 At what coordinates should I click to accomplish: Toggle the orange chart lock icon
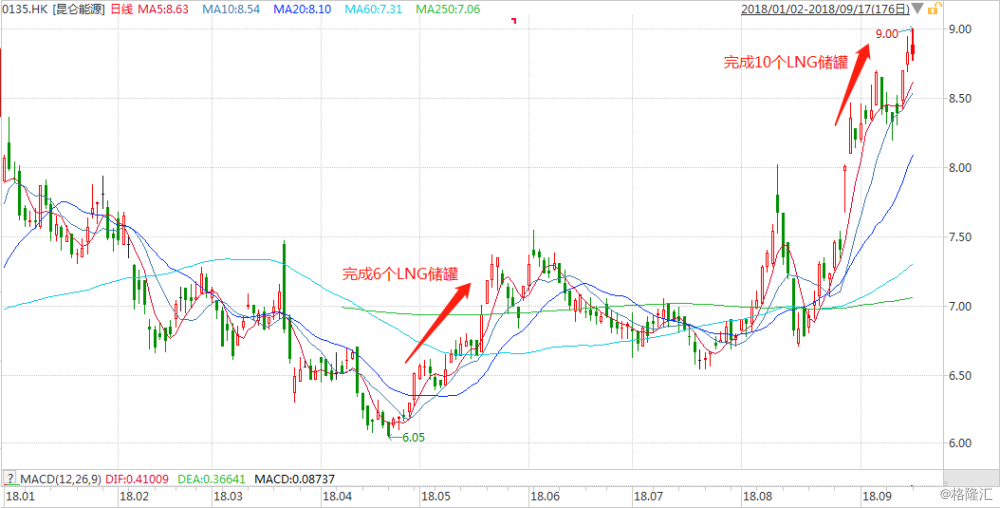934,9
